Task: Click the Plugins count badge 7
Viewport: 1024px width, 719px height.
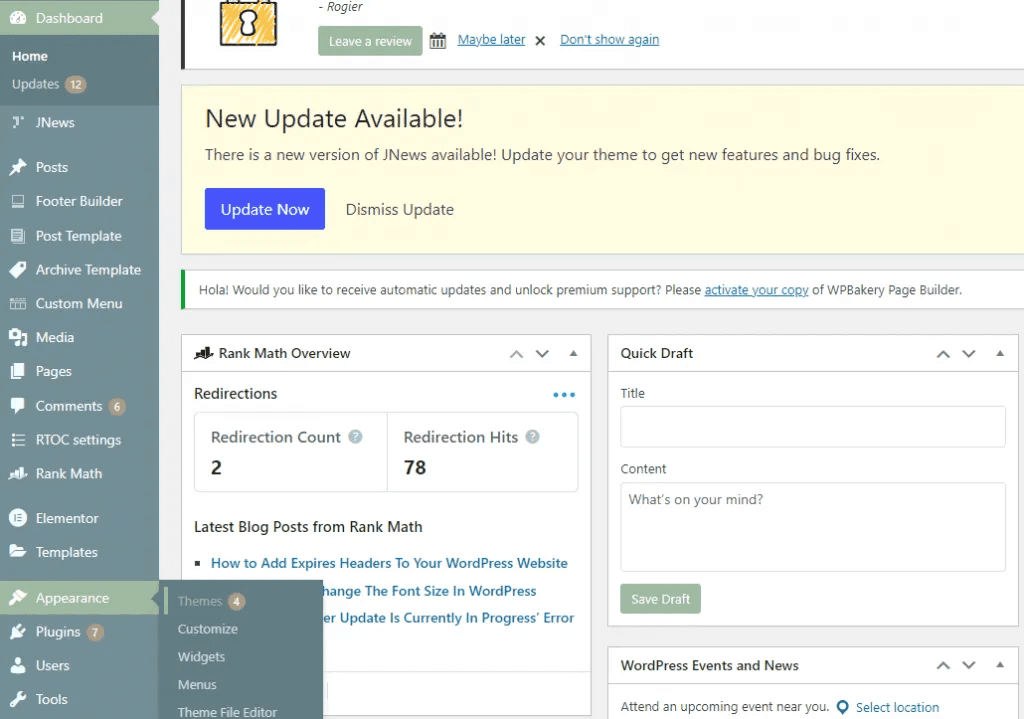Action: click(x=95, y=632)
